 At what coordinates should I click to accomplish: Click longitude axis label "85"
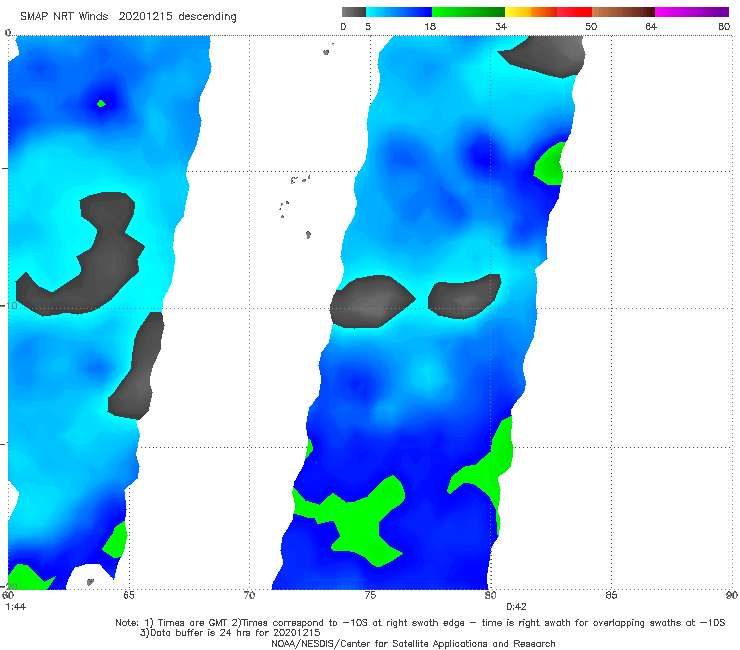[611, 595]
